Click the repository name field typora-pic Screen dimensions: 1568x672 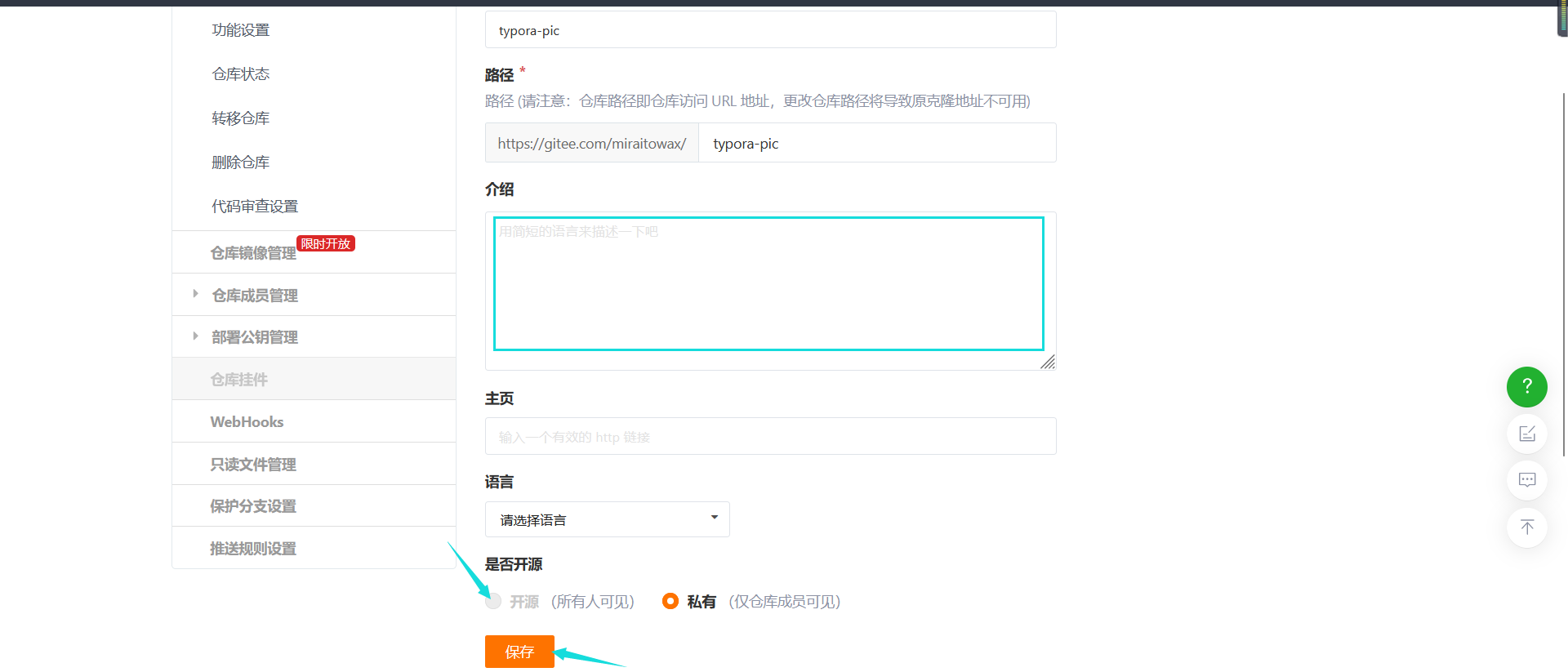770,30
